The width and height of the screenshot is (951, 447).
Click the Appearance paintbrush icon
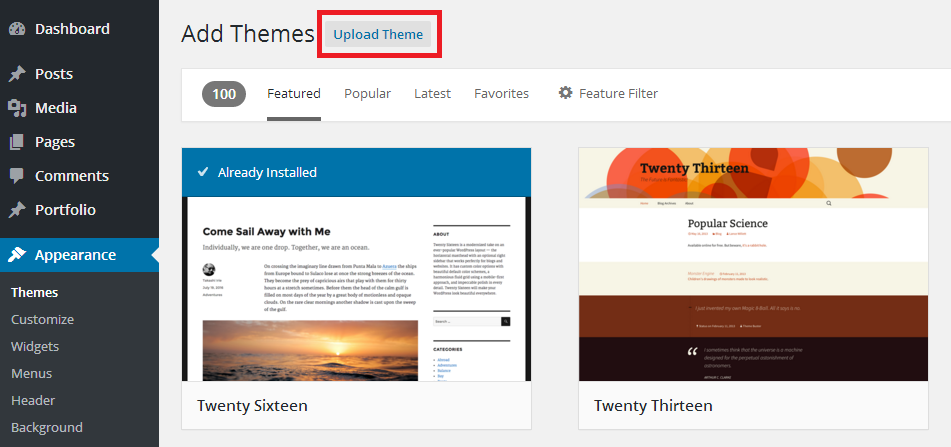pos(17,255)
